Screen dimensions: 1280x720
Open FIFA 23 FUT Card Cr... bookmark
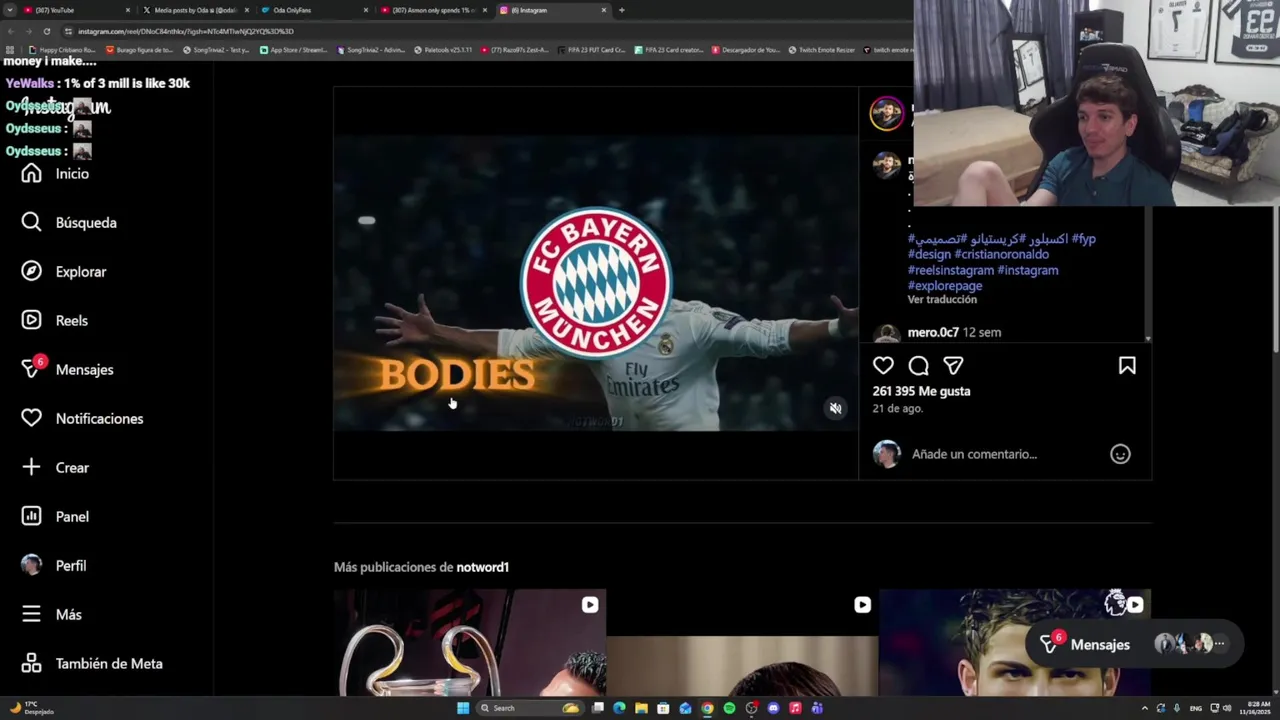pos(592,50)
